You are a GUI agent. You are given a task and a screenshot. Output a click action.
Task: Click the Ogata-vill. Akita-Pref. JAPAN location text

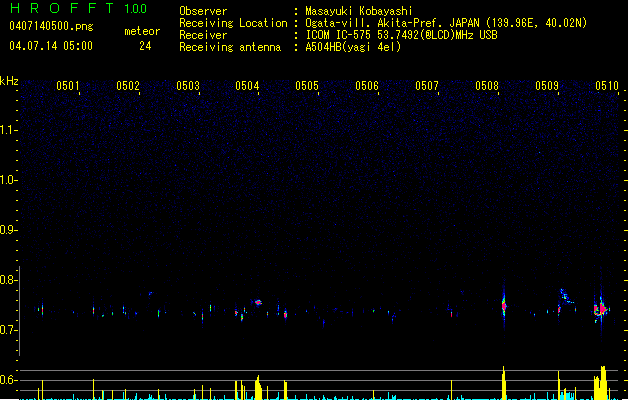coord(392,23)
